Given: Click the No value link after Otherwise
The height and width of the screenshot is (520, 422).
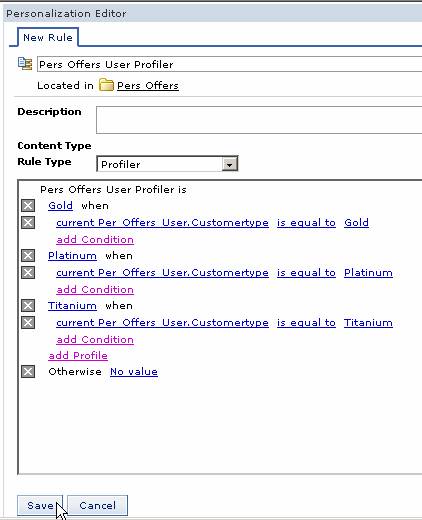Looking at the screenshot, I should [134, 371].
